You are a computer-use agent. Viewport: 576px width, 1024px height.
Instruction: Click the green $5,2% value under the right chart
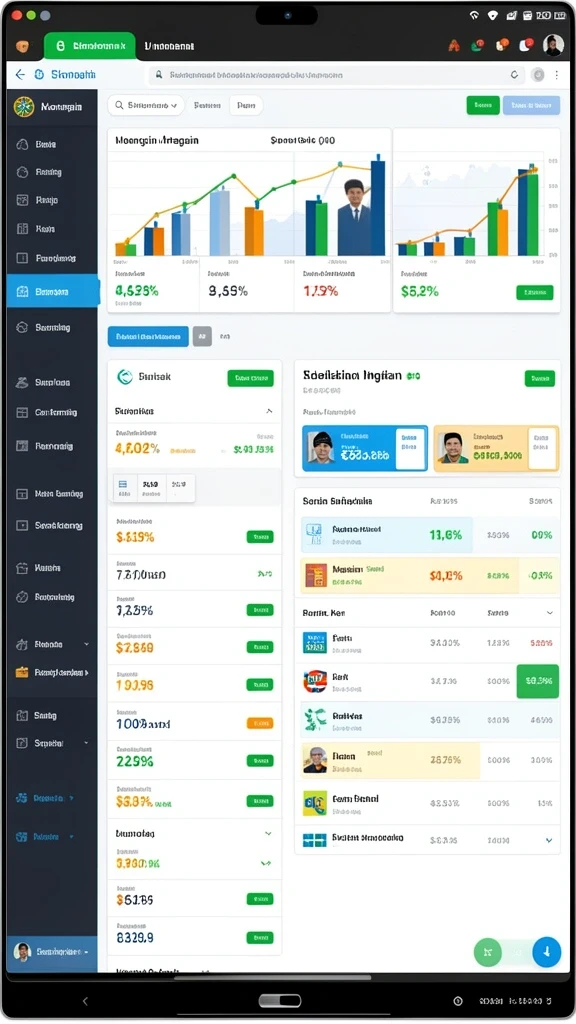pos(419,292)
